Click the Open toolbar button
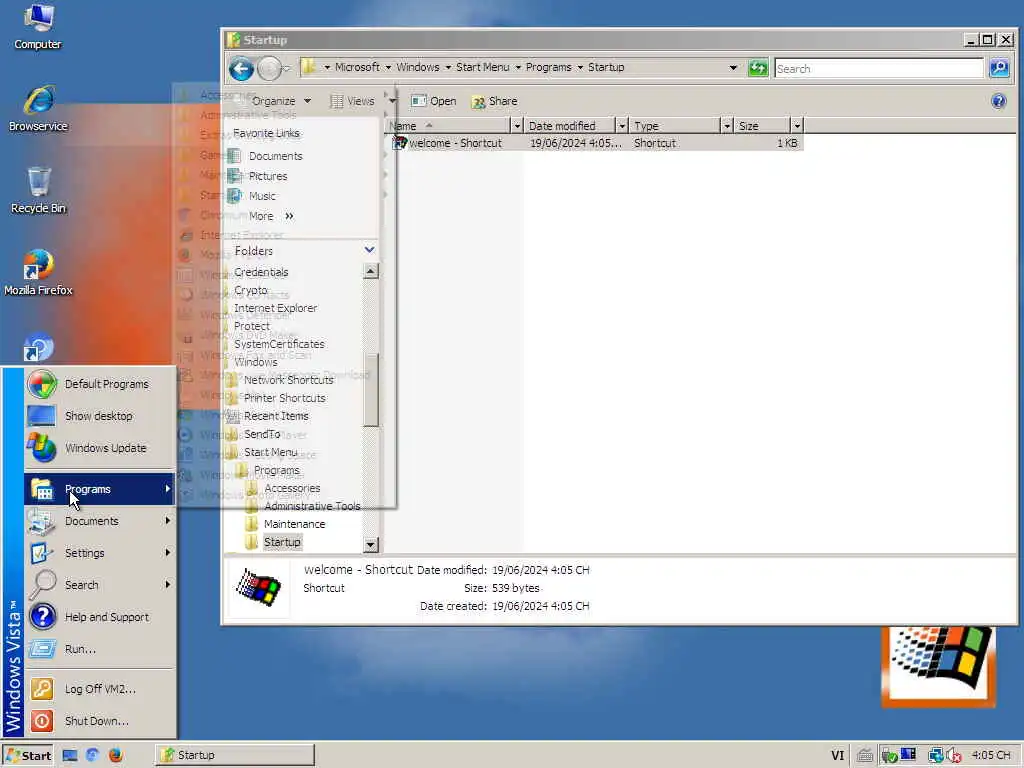Image resolution: width=1024 pixels, height=768 pixels. [x=434, y=101]
